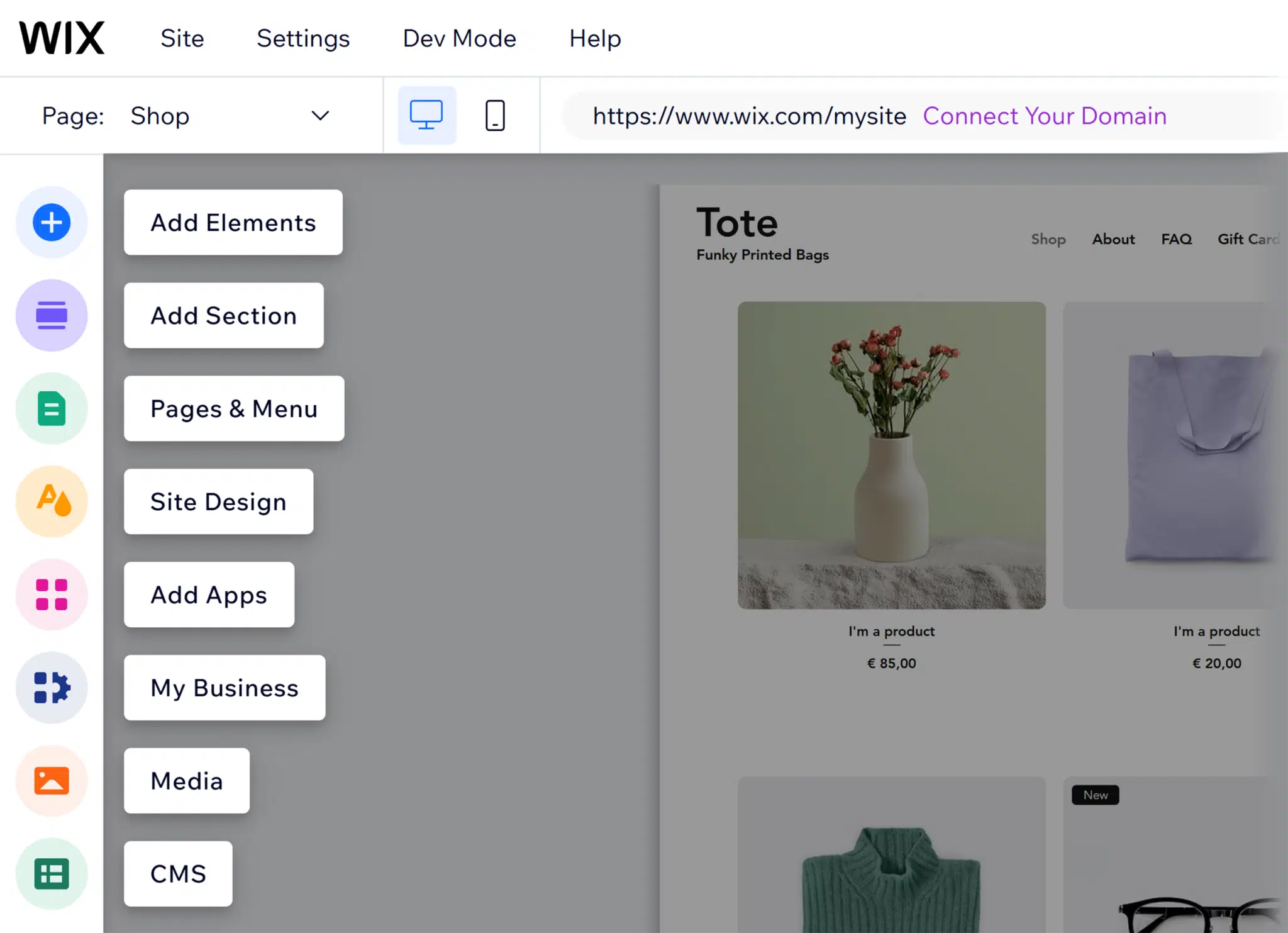The image size is (1288, 933).
Task: Click the Media label
Action: click(x=187, y=781)
